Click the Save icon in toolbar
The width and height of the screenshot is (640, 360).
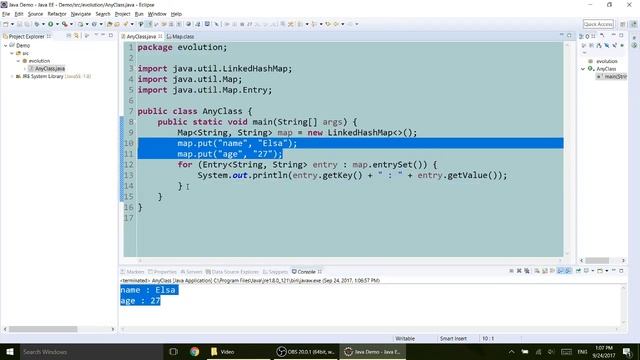click(19, 24)
